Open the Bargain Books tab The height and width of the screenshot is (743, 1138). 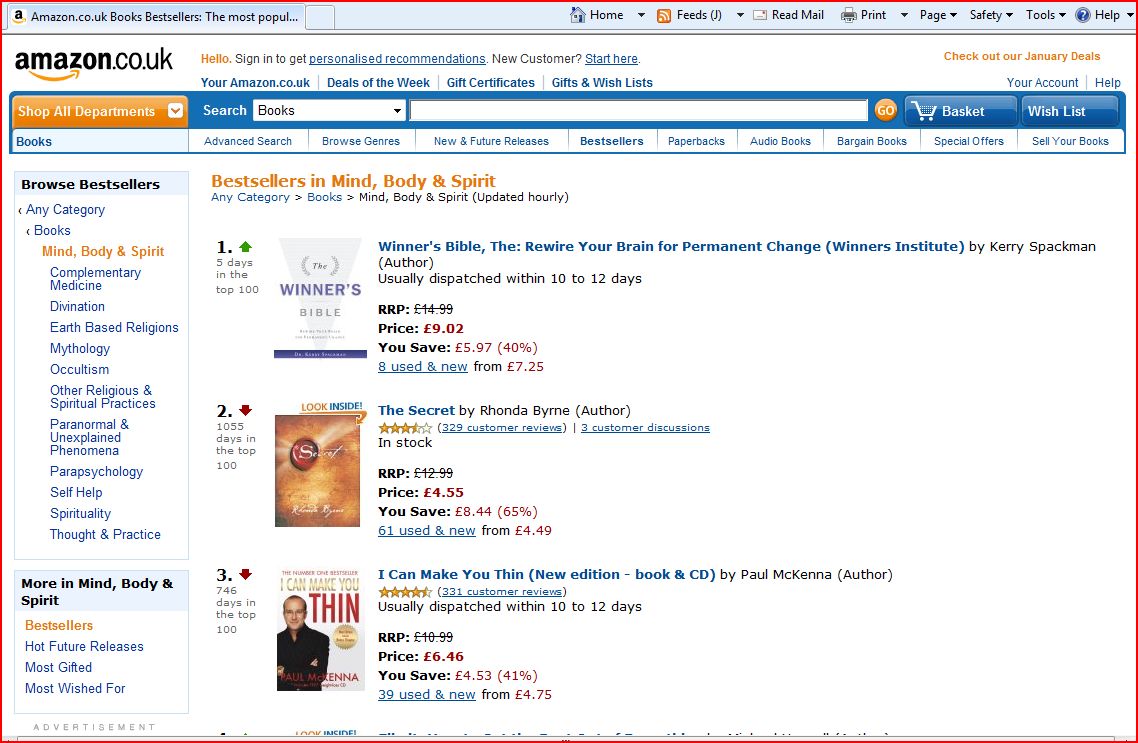(872, 141)
